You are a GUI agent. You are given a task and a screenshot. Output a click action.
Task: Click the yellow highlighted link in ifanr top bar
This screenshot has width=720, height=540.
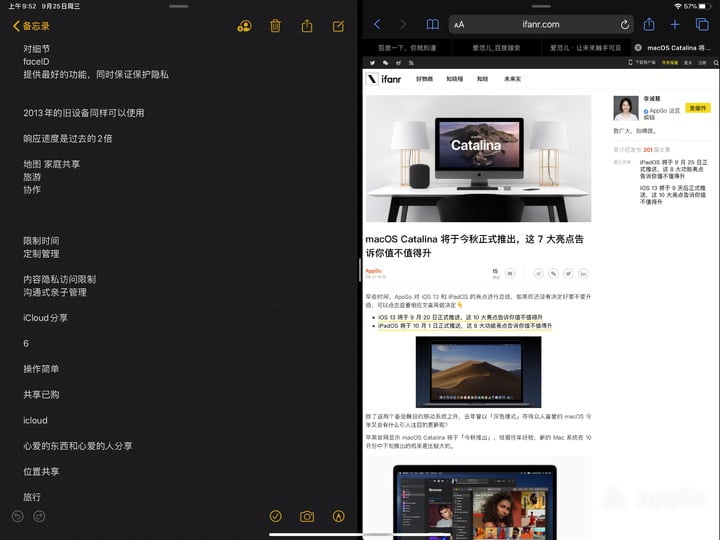[670, 63]
